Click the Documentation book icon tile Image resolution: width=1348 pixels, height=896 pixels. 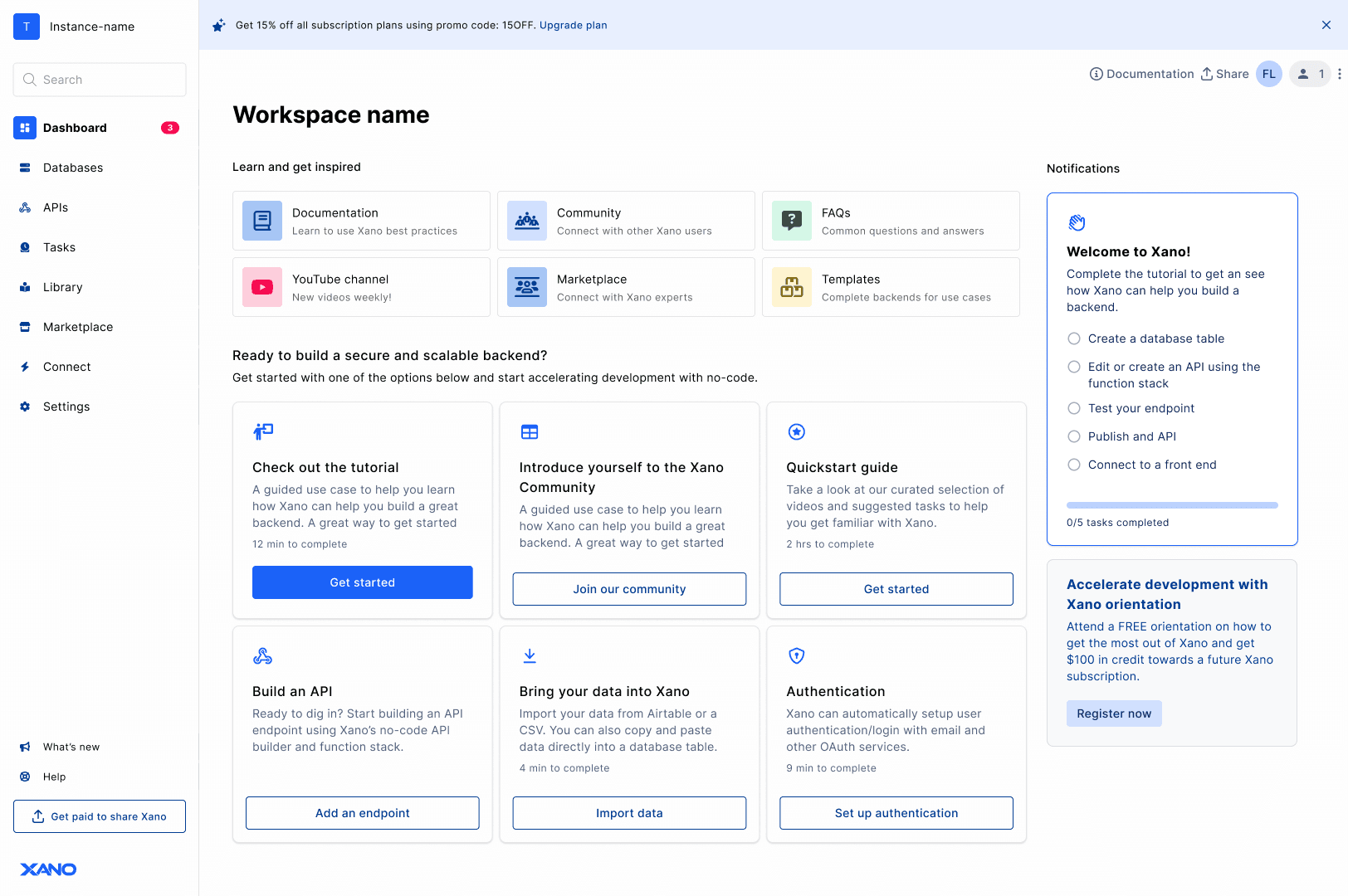(x=262, y=221)
